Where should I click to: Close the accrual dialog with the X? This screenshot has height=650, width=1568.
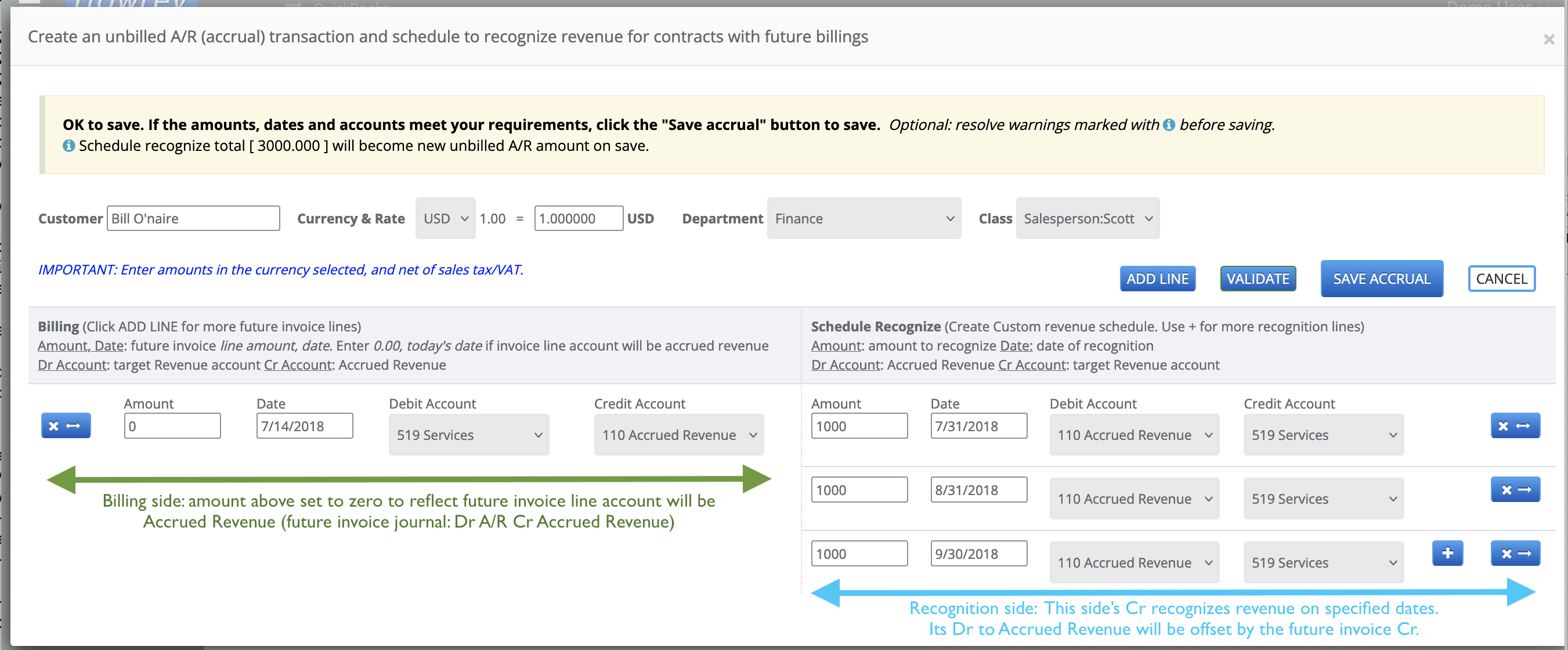pos(1548,40)
